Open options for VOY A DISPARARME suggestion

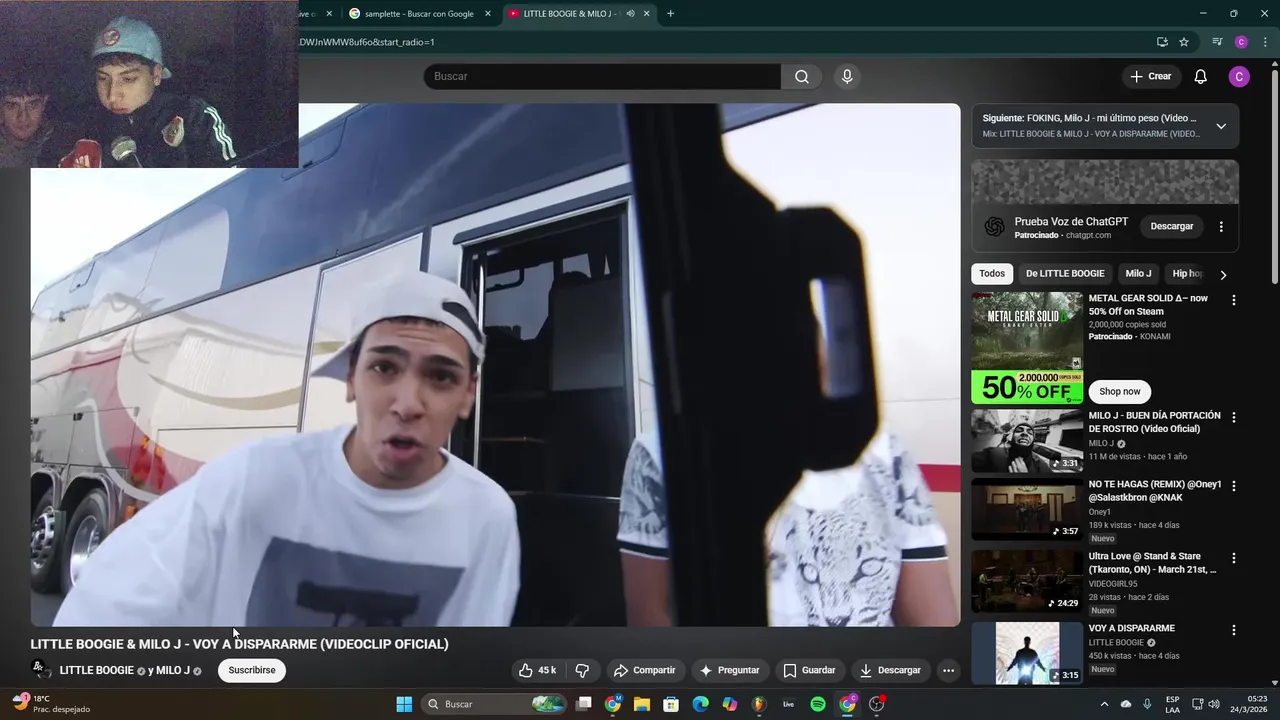[x=1233, y=630]
